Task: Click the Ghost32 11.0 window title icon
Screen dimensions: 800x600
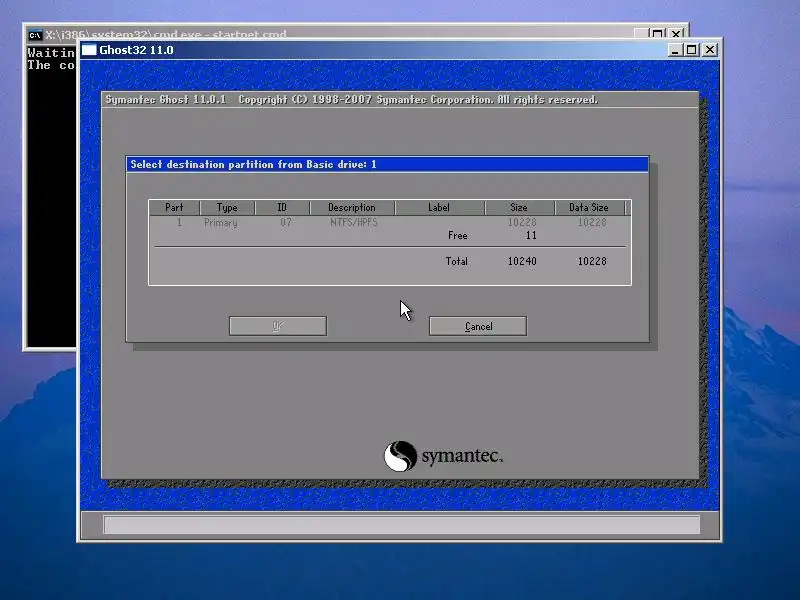Action: click(x=89, y=50)
